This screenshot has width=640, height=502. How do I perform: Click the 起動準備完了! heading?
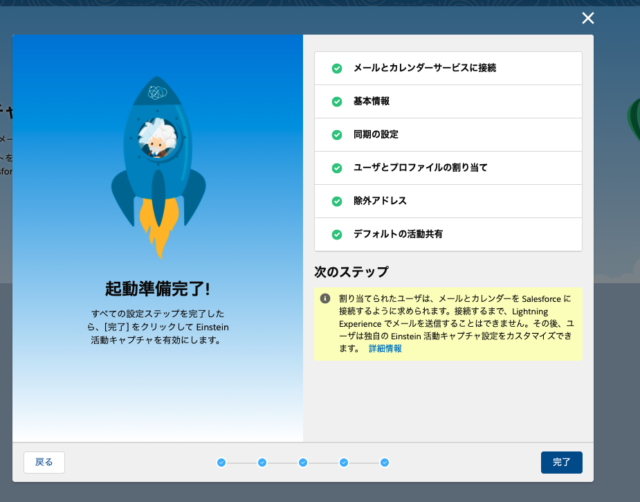pos(158,289)
